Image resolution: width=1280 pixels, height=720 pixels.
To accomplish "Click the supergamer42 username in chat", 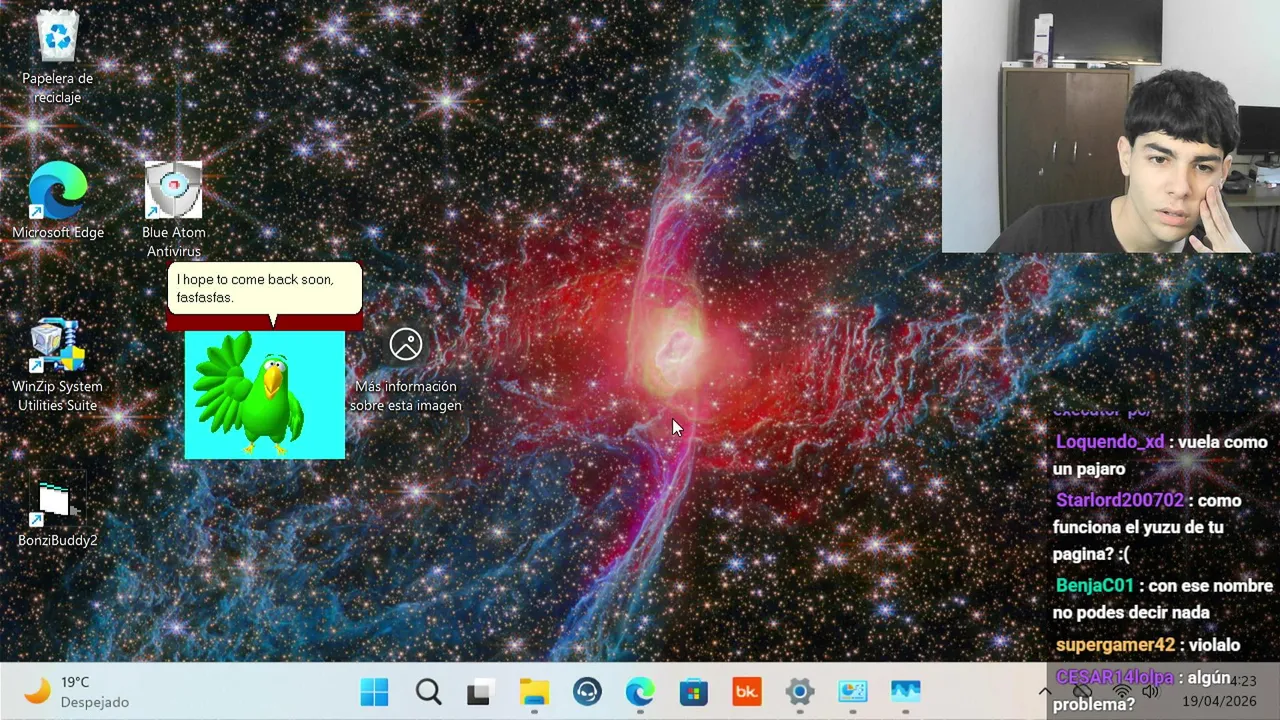I will 1116,645.
